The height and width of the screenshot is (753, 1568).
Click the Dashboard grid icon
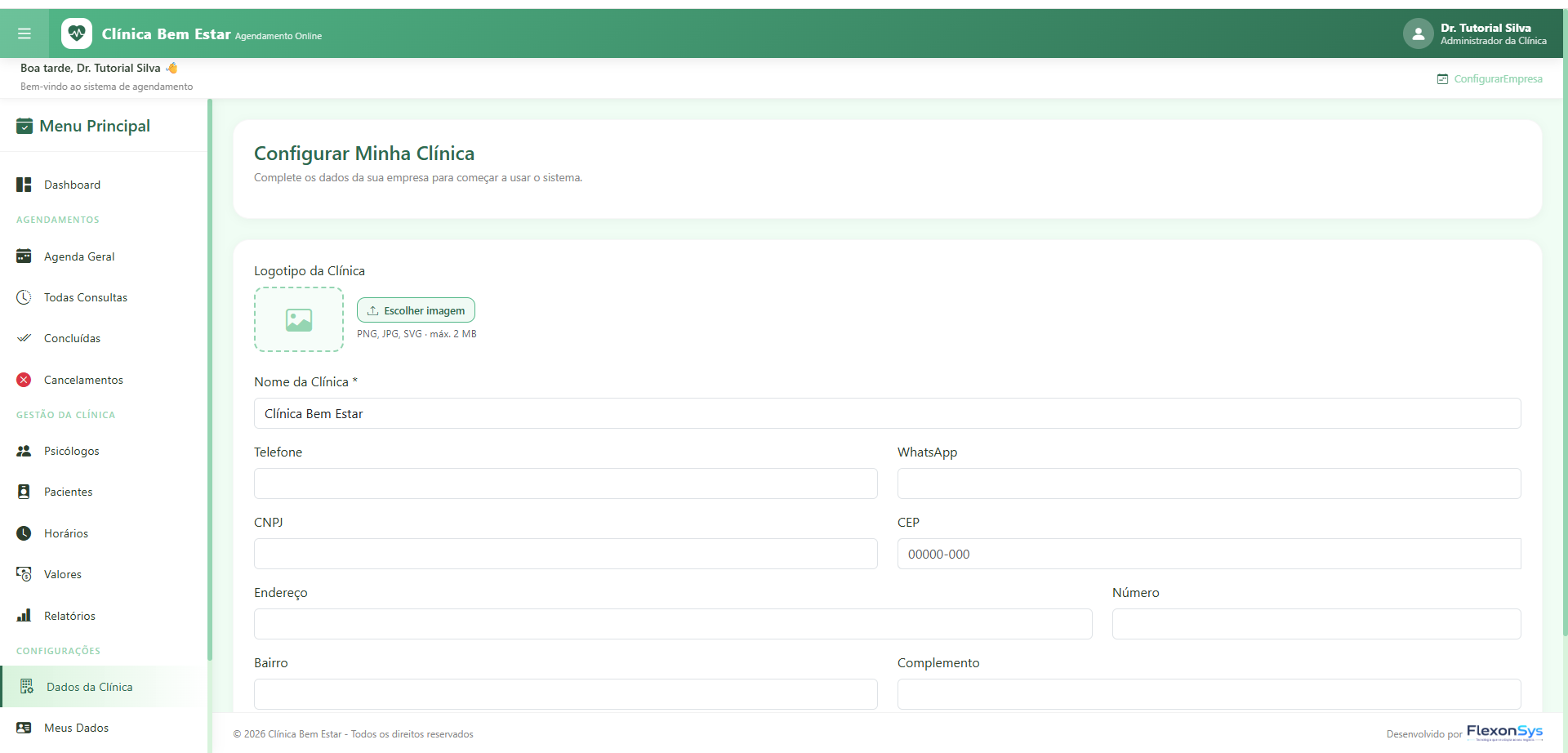tap(24, 185)
